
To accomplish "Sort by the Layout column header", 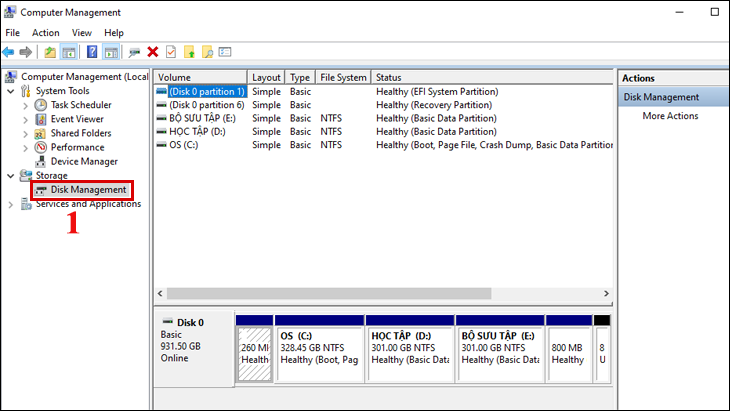I will coord(266,77).
